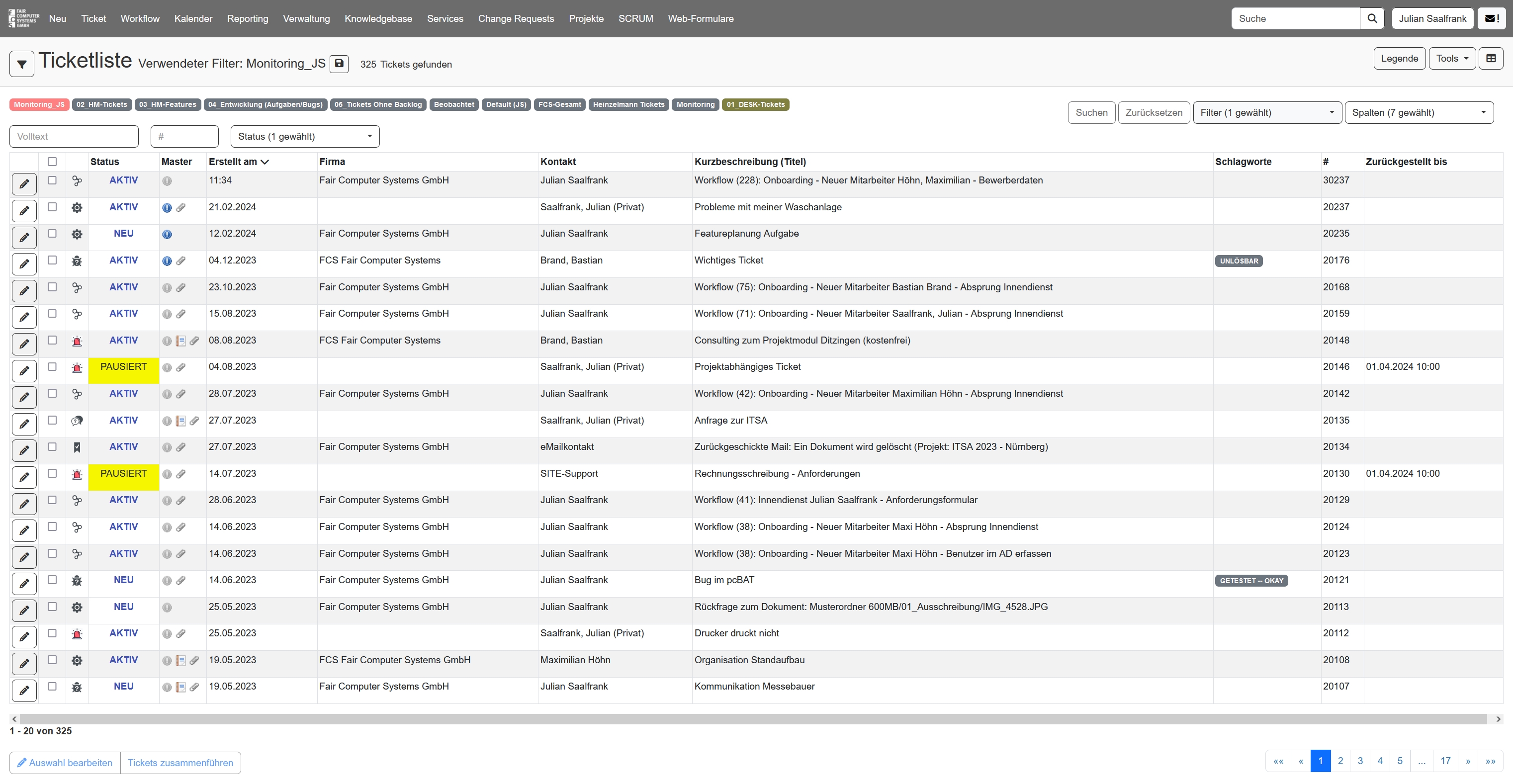The image size is (1513, 784).
Task: Click the magnifier search icon in header
Action: tap(1372, 18)
